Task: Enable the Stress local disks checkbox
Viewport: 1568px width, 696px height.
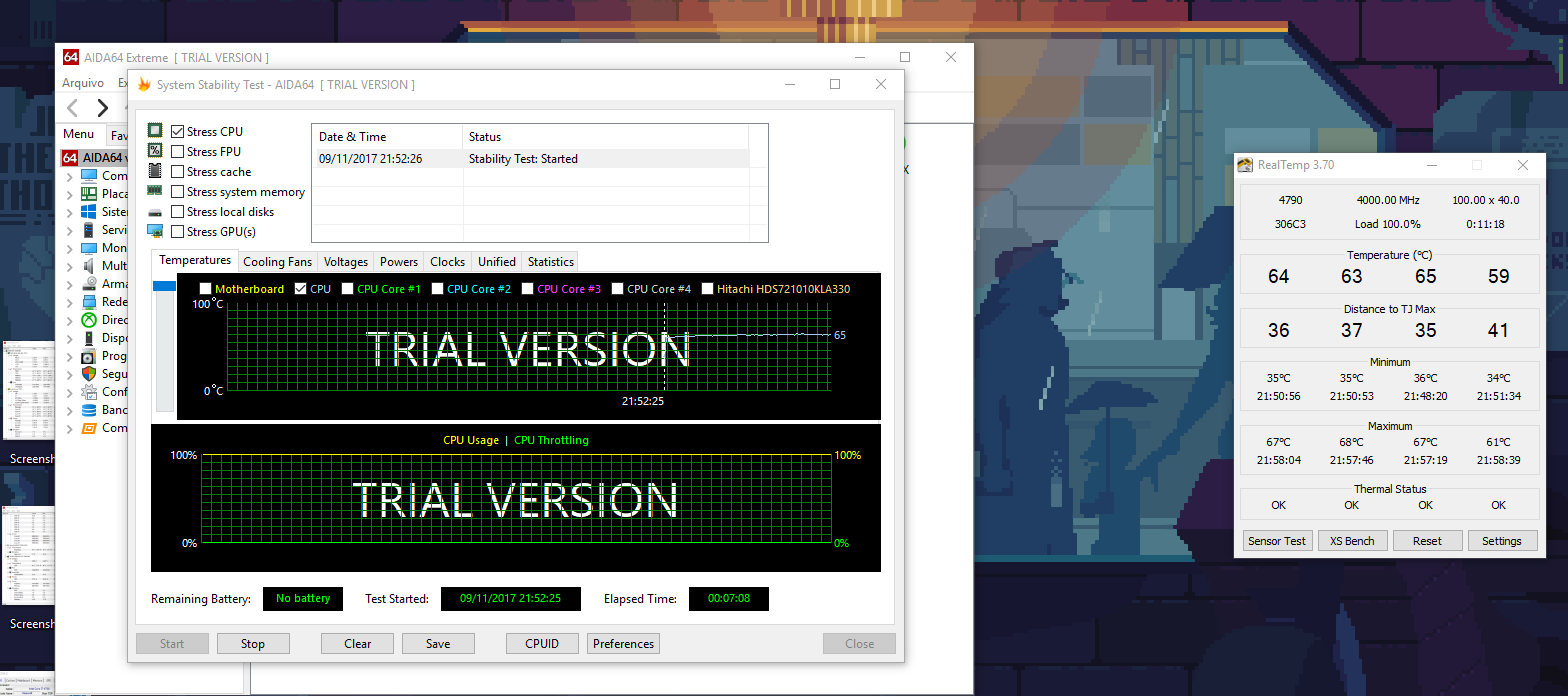Action: pyautogui.click(x=177, y=211)
